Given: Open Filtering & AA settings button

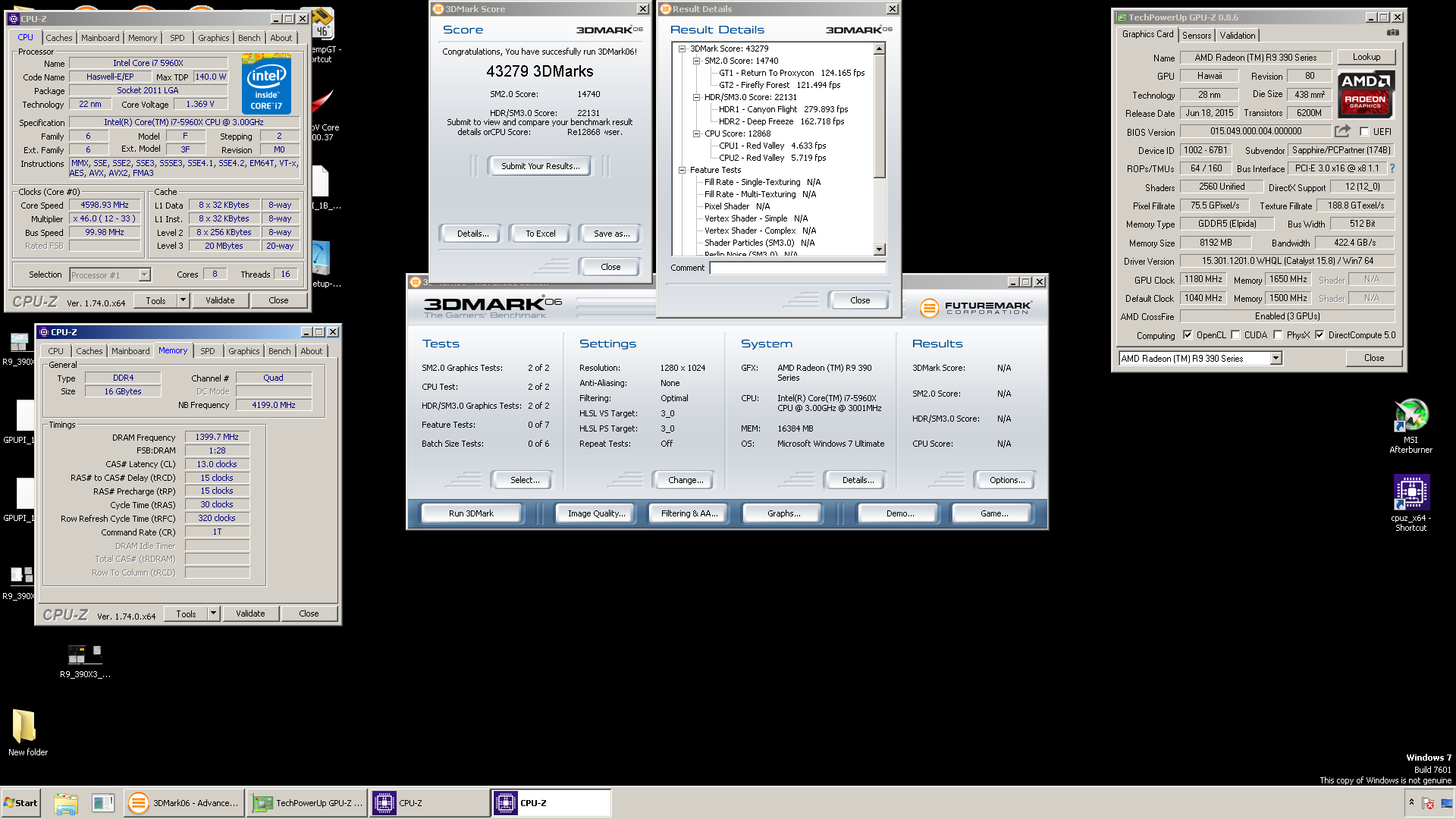Looking at the screenshot, I should coord(689,513).
